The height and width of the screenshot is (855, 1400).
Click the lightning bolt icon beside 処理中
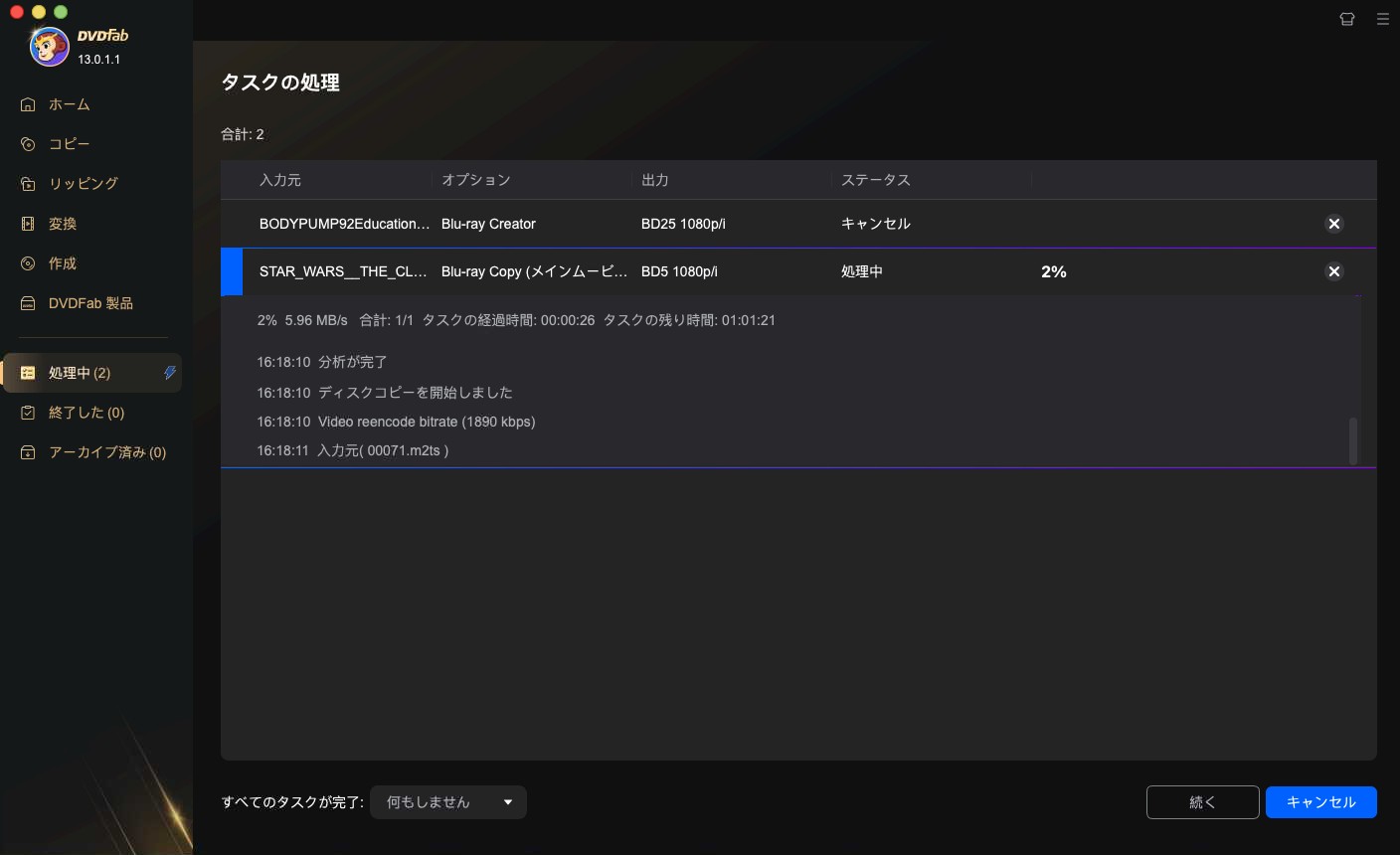pos(170,373)
